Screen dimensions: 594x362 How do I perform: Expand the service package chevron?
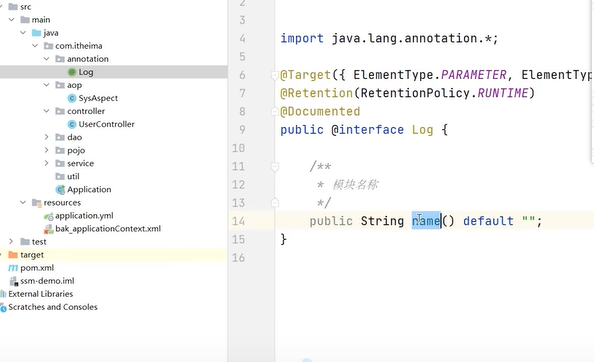pos(46,164)
